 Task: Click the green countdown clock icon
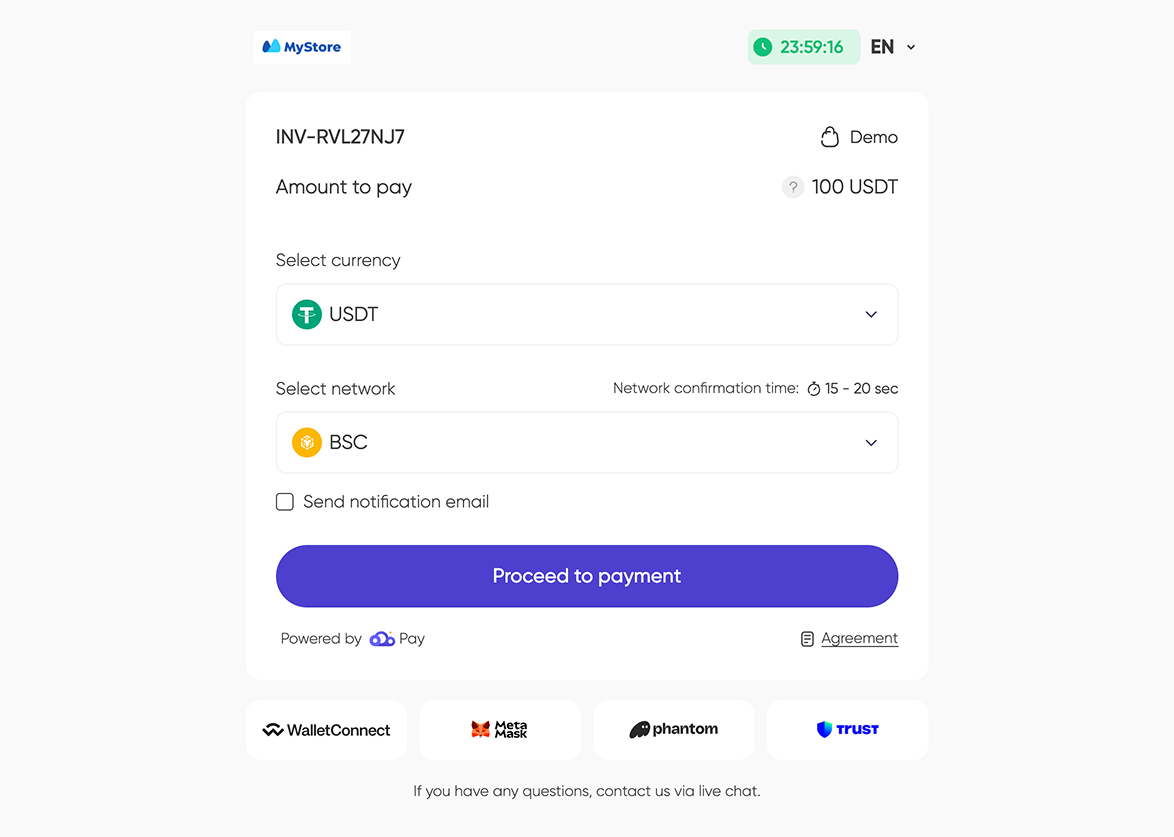(763, 47)
